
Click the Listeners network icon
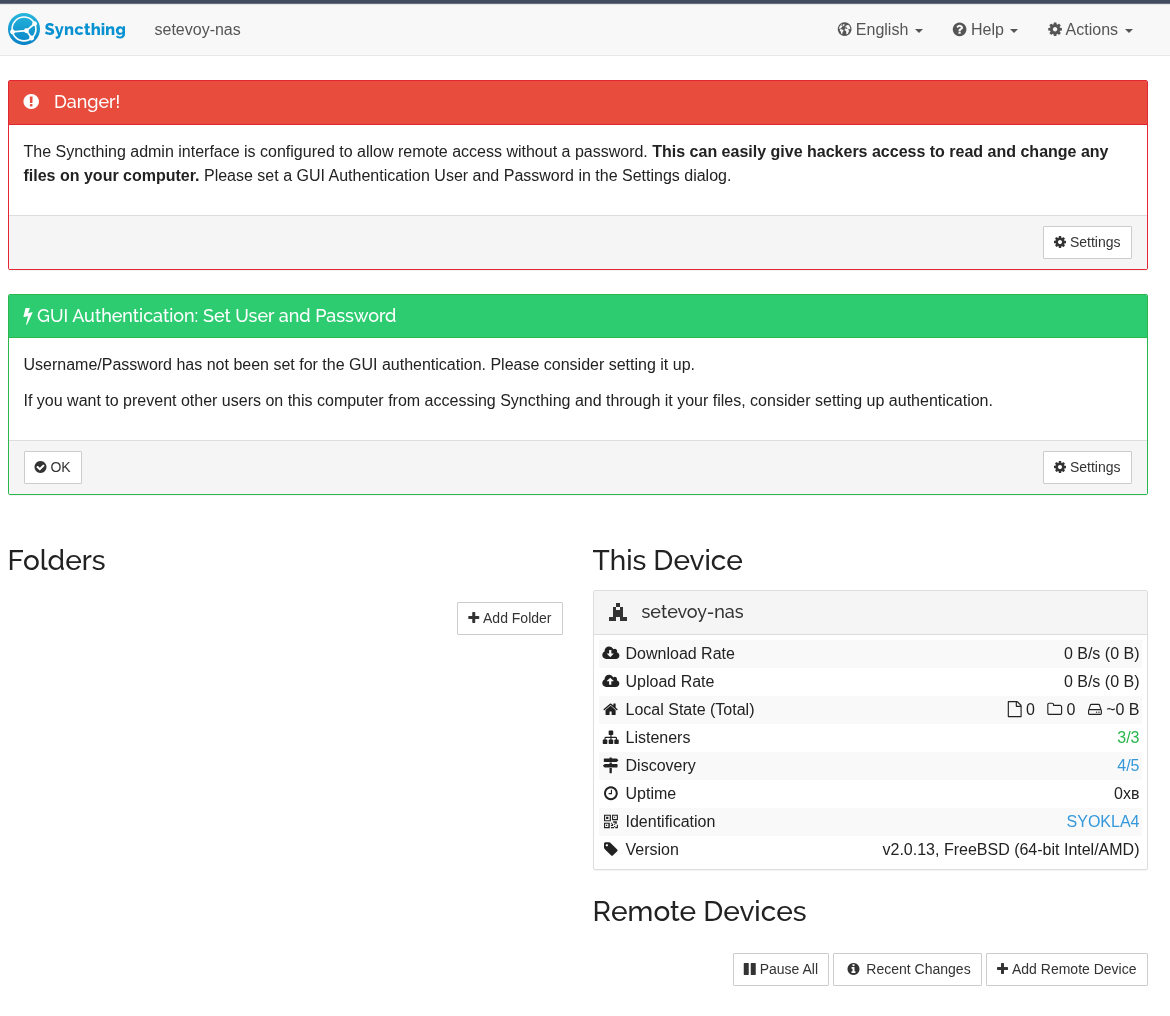(611, 738)
